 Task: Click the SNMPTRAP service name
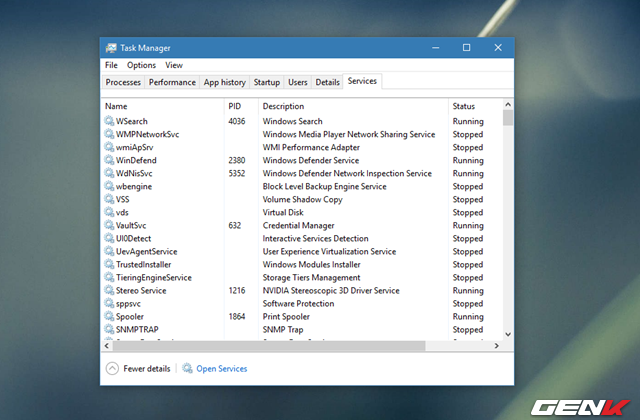[137, 329]
